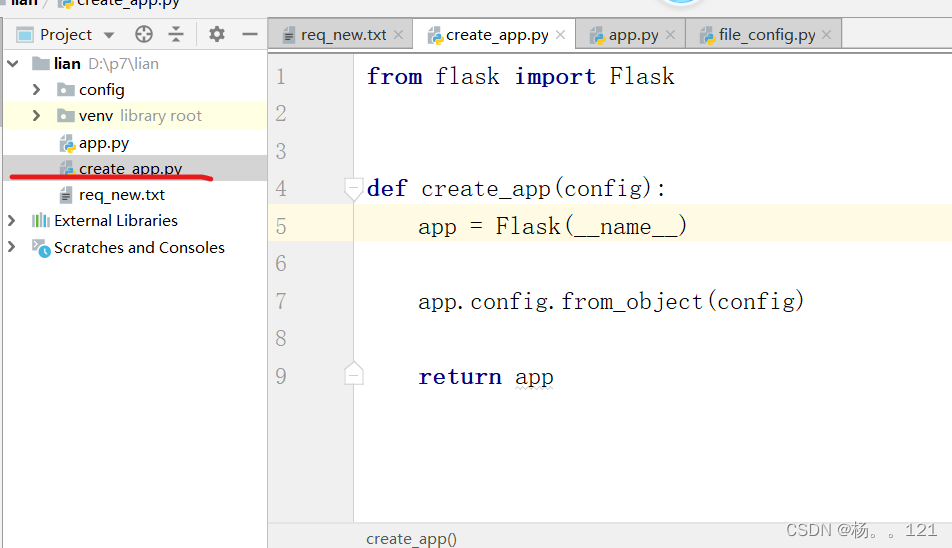Open the Project view dropdown
The height and width of the screenshot is (548, 952).
click(x=109, y=35)
